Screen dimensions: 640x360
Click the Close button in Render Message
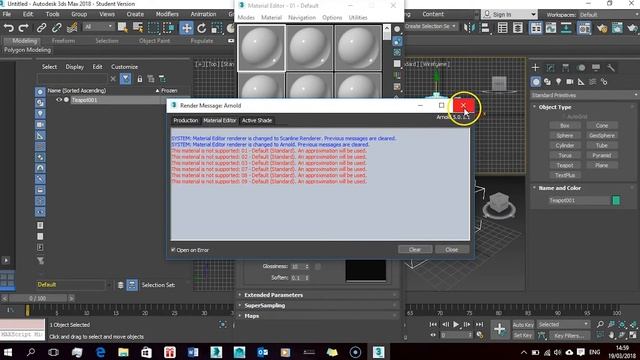(x=452, y=249)
